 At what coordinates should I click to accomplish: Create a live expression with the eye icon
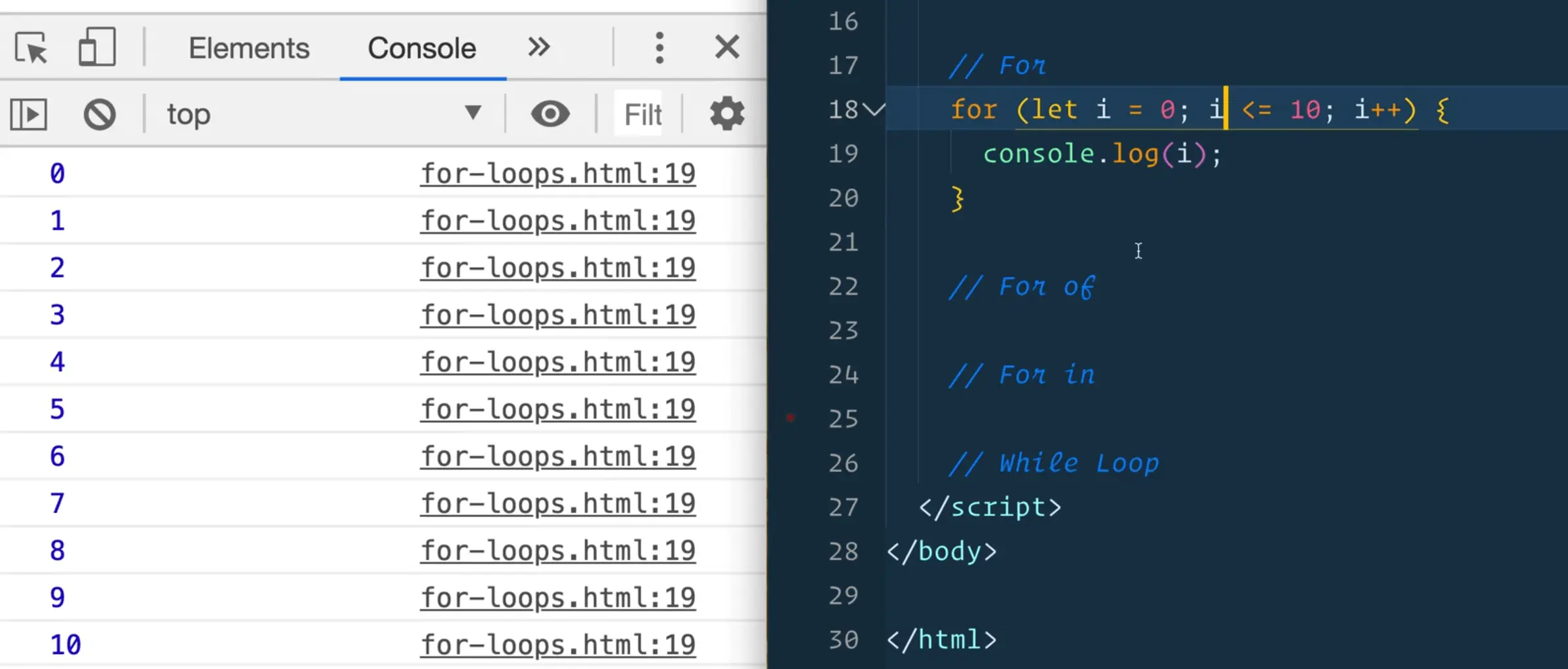click(x=551, y=113)
